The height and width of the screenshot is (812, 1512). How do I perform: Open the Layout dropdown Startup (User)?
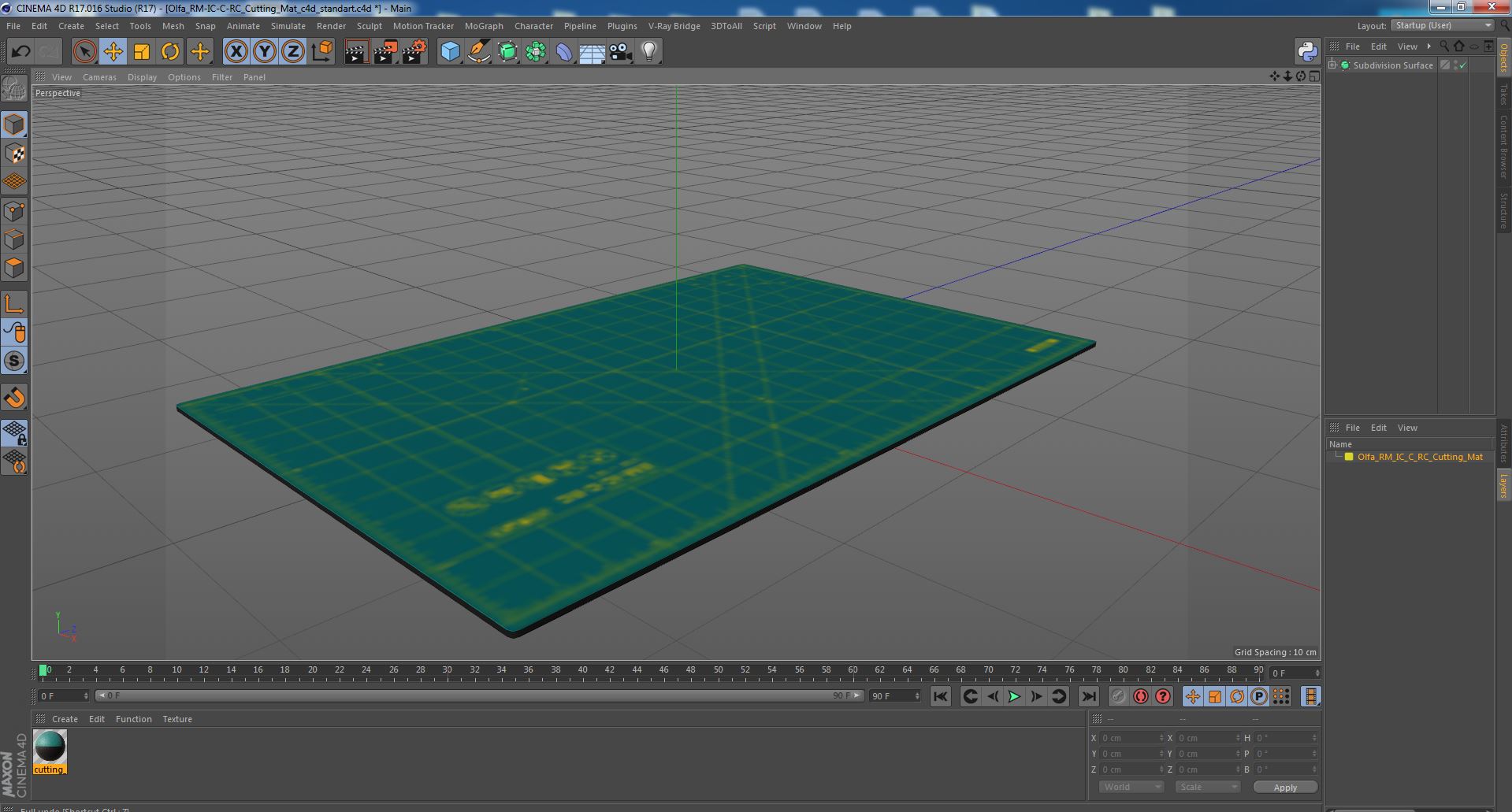click(x=1442, y=26)
